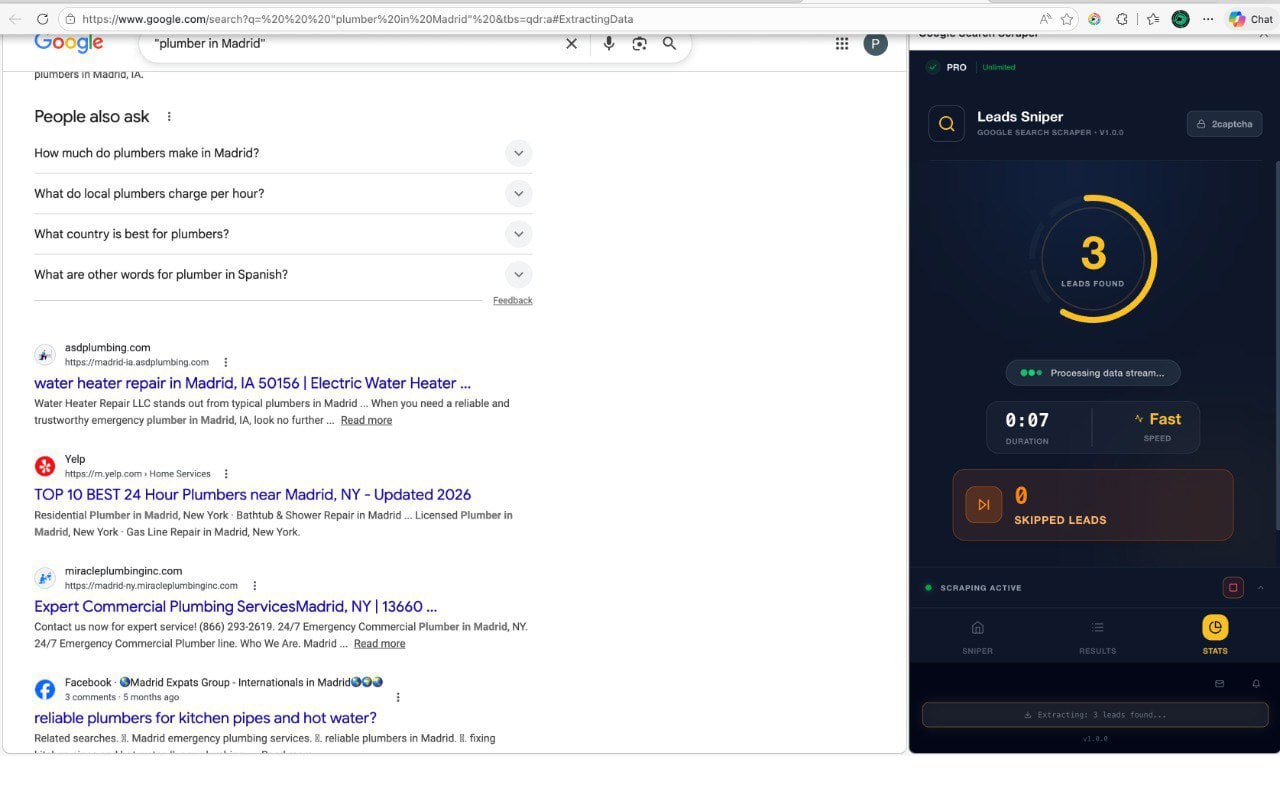Click the Skipped Leads card
Viewport: 1280px width, 800px height.
click(1092, 505)
